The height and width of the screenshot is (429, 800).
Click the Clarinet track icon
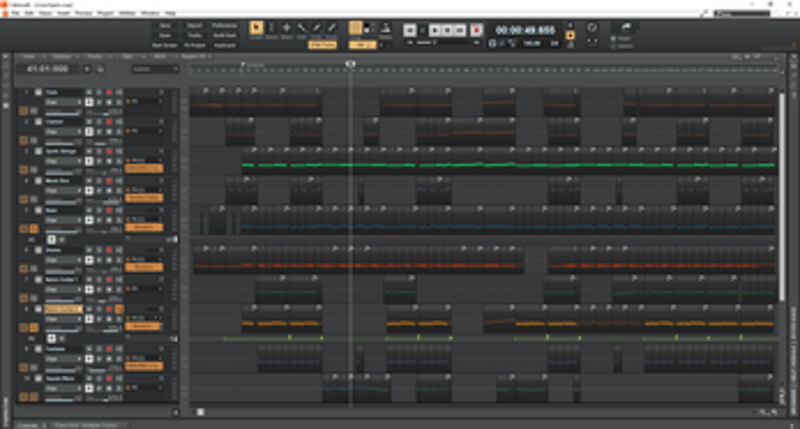38,122
